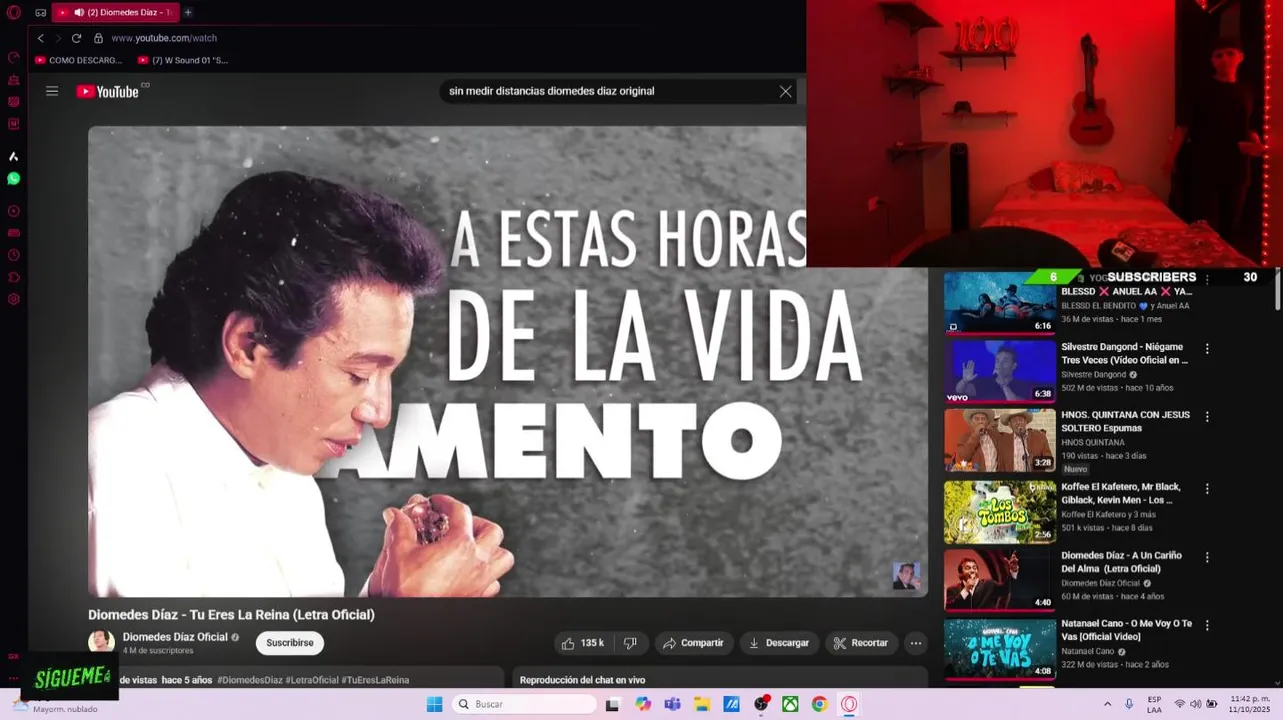Open Silvestre Dangond Niégame Tres Veces thumbnail
Screen dimensions: 1283x720
coord(1000,372)
